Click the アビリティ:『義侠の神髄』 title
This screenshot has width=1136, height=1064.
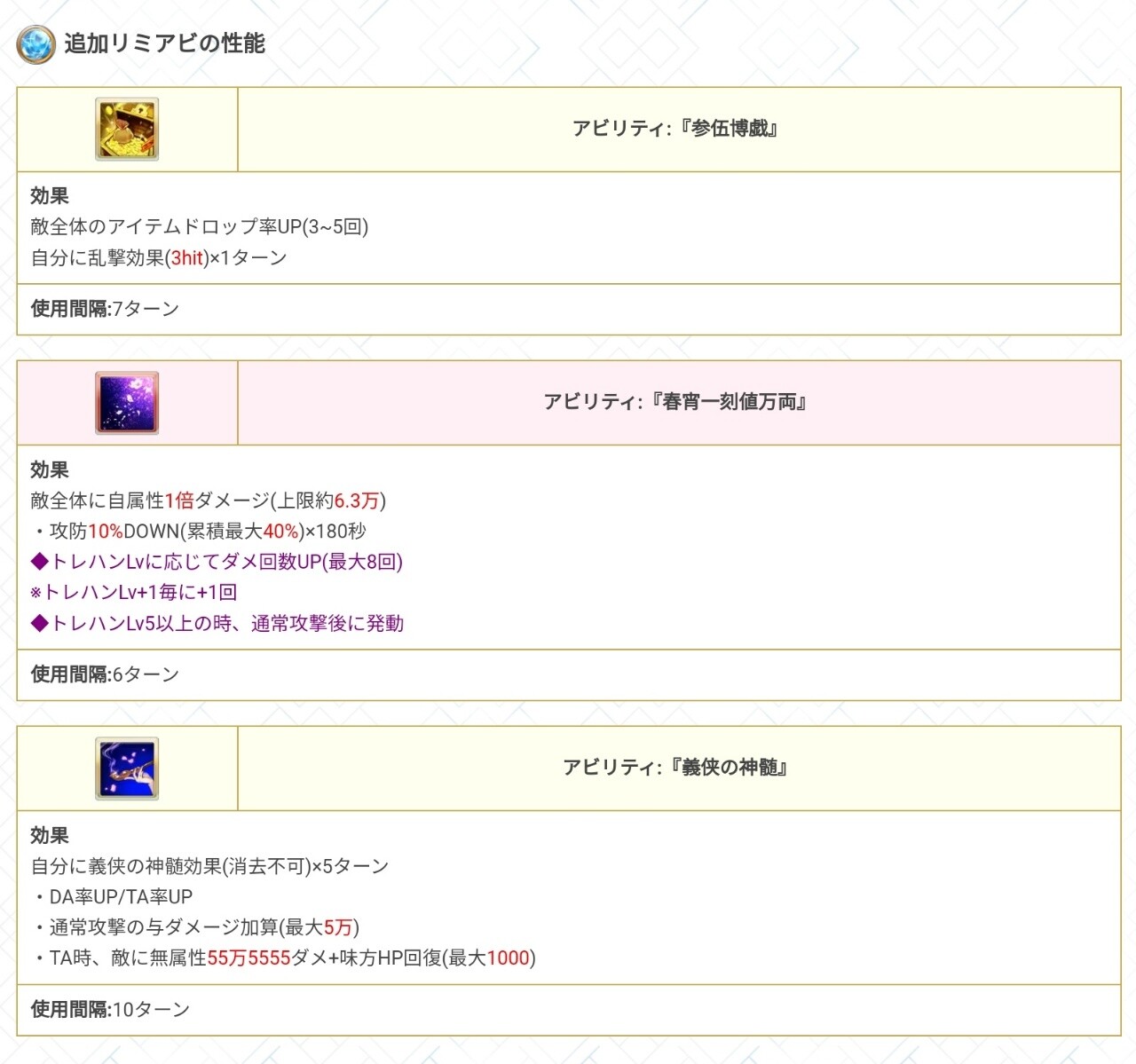(675, 768)
